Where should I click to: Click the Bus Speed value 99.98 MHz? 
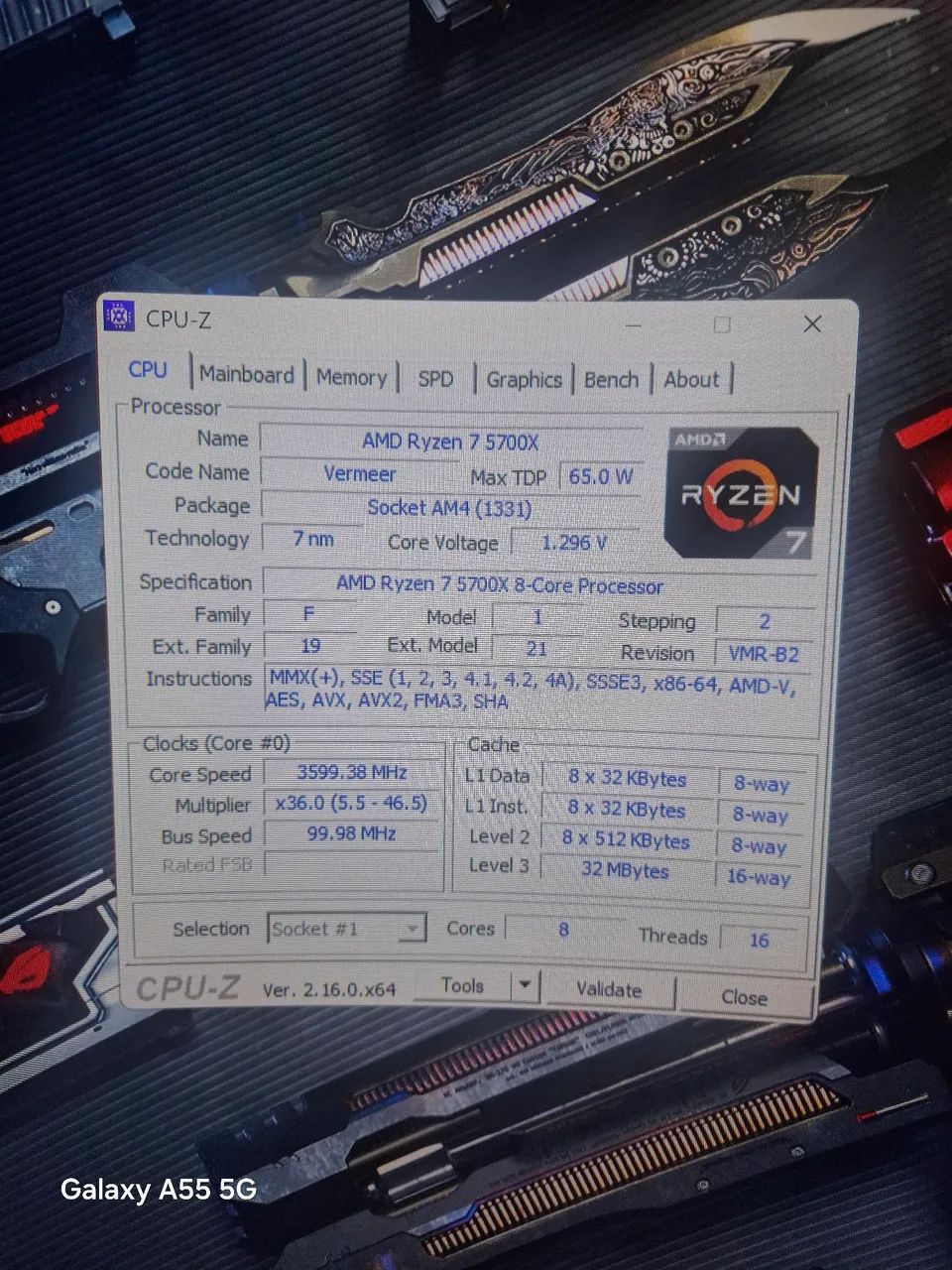click(352, 833)
